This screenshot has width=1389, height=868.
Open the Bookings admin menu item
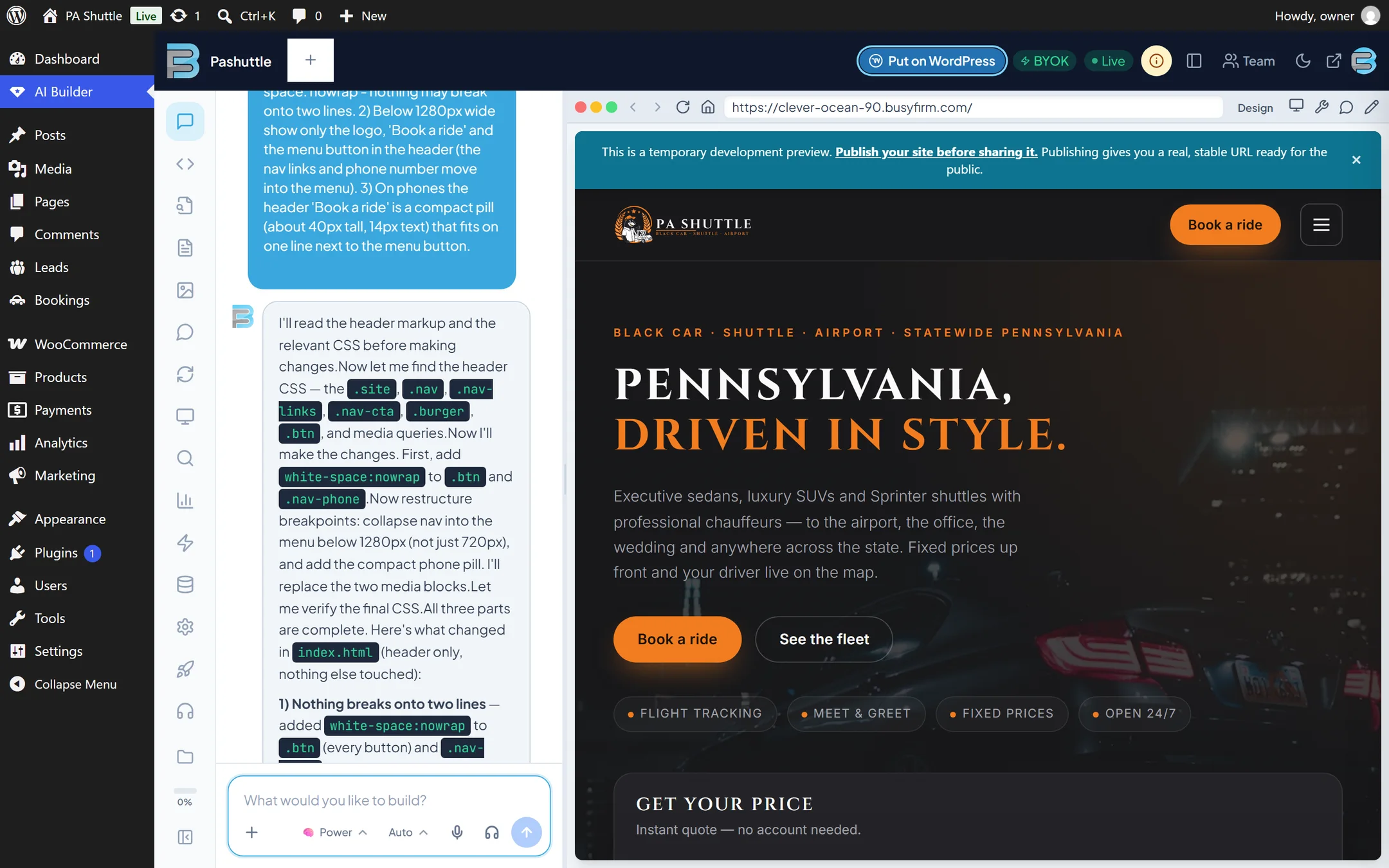62,300
